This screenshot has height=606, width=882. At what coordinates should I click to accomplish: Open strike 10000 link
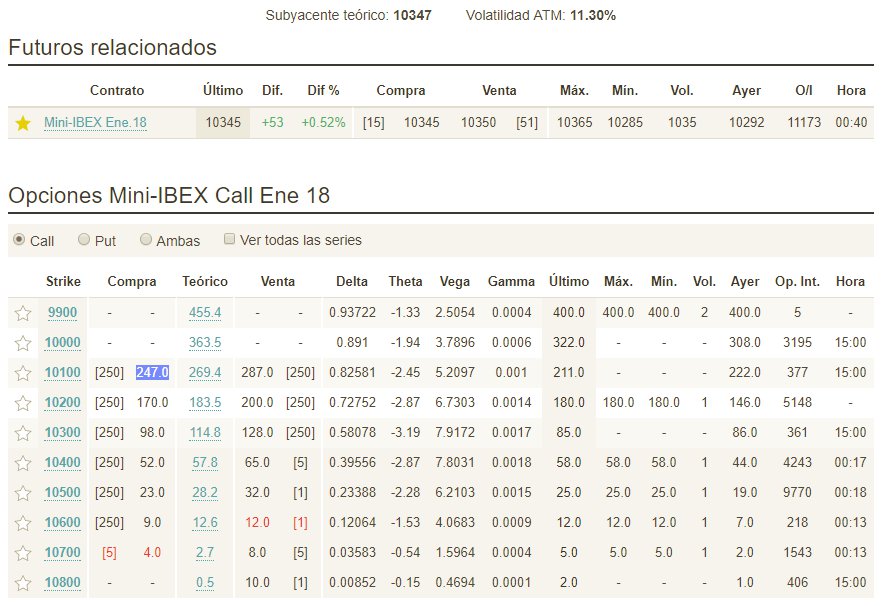tap(62, 342)
